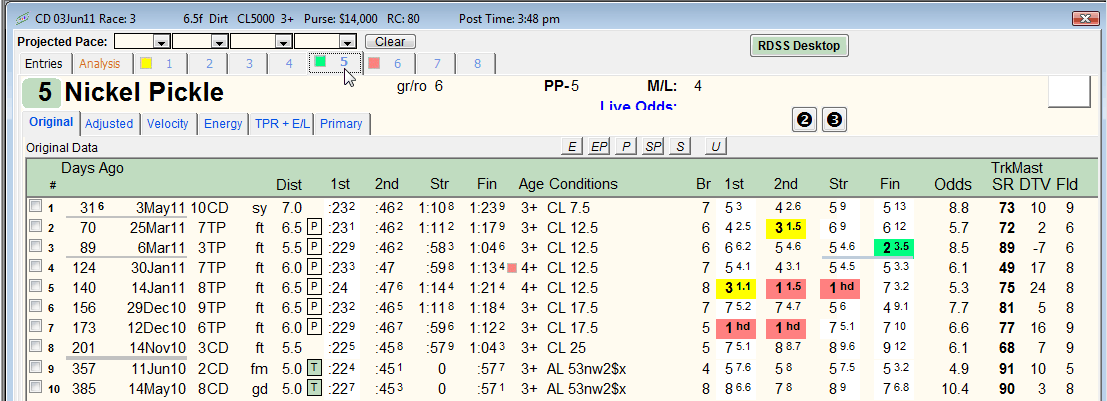Select horse tab 8
Image resolution: width=1107 pixels, height=401 pixels.
pyautogui.click(x=477, y=64)
